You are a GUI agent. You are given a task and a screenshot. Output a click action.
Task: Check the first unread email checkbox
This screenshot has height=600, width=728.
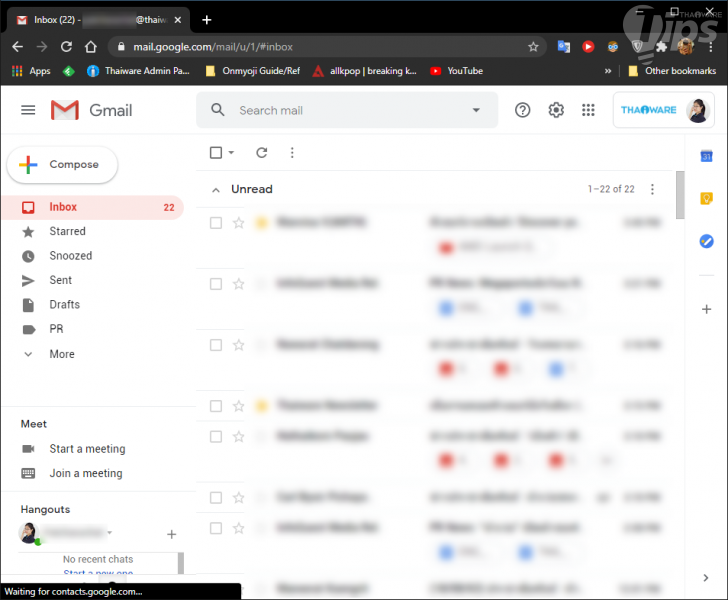click(216, 223)
